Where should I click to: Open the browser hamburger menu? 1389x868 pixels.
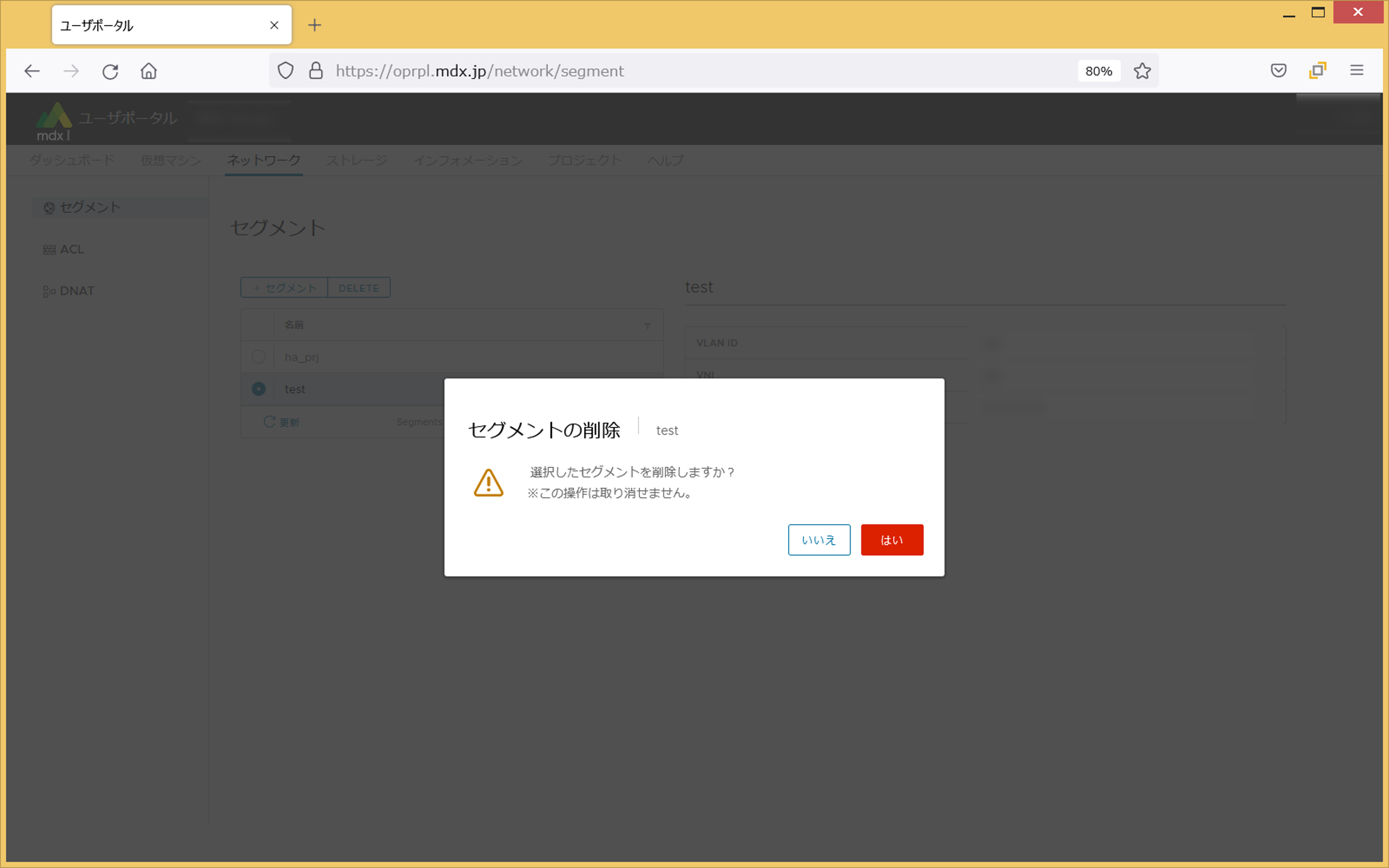coord(1356,70)
